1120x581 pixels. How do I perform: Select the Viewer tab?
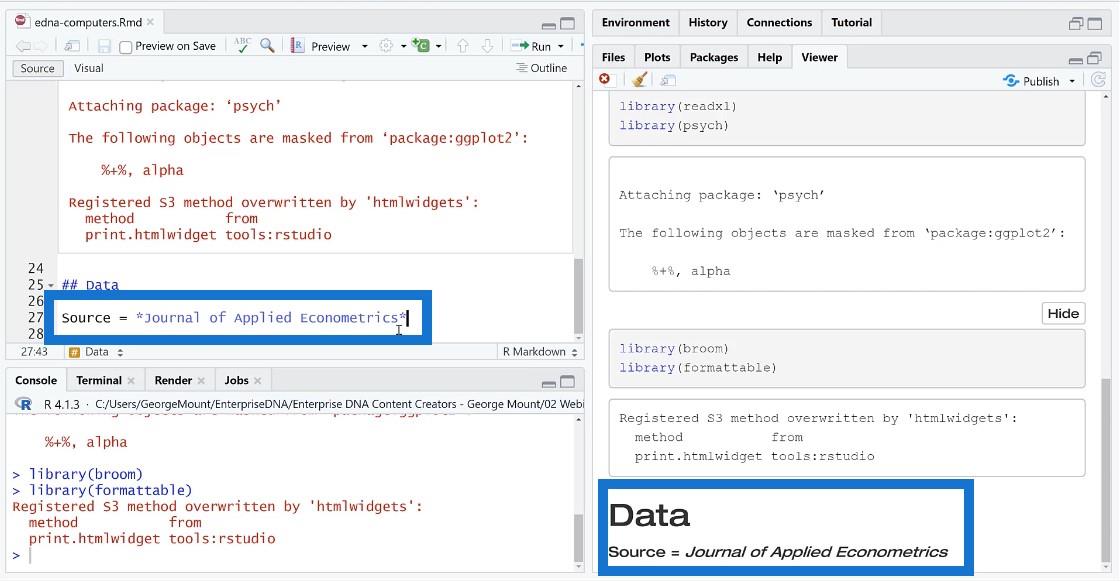819,57
